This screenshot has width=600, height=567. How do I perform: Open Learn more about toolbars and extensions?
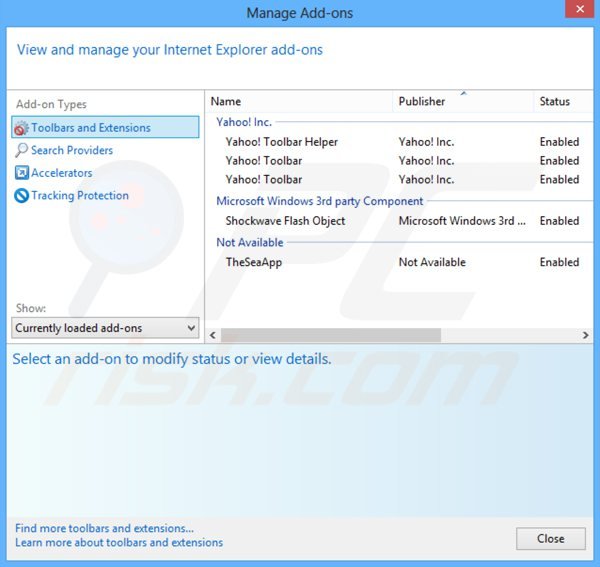point(119,543)
